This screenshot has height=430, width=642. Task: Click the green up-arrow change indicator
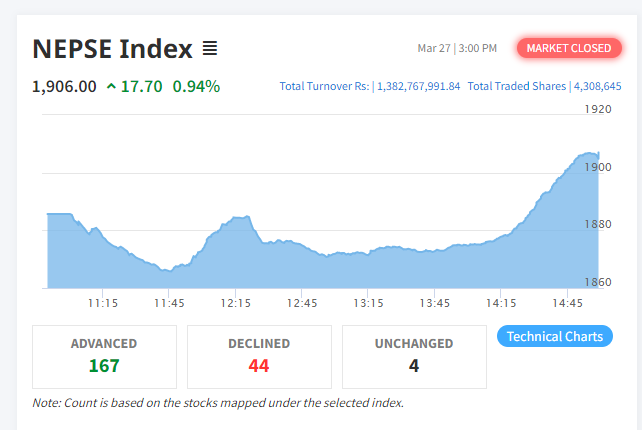point(110,87)
